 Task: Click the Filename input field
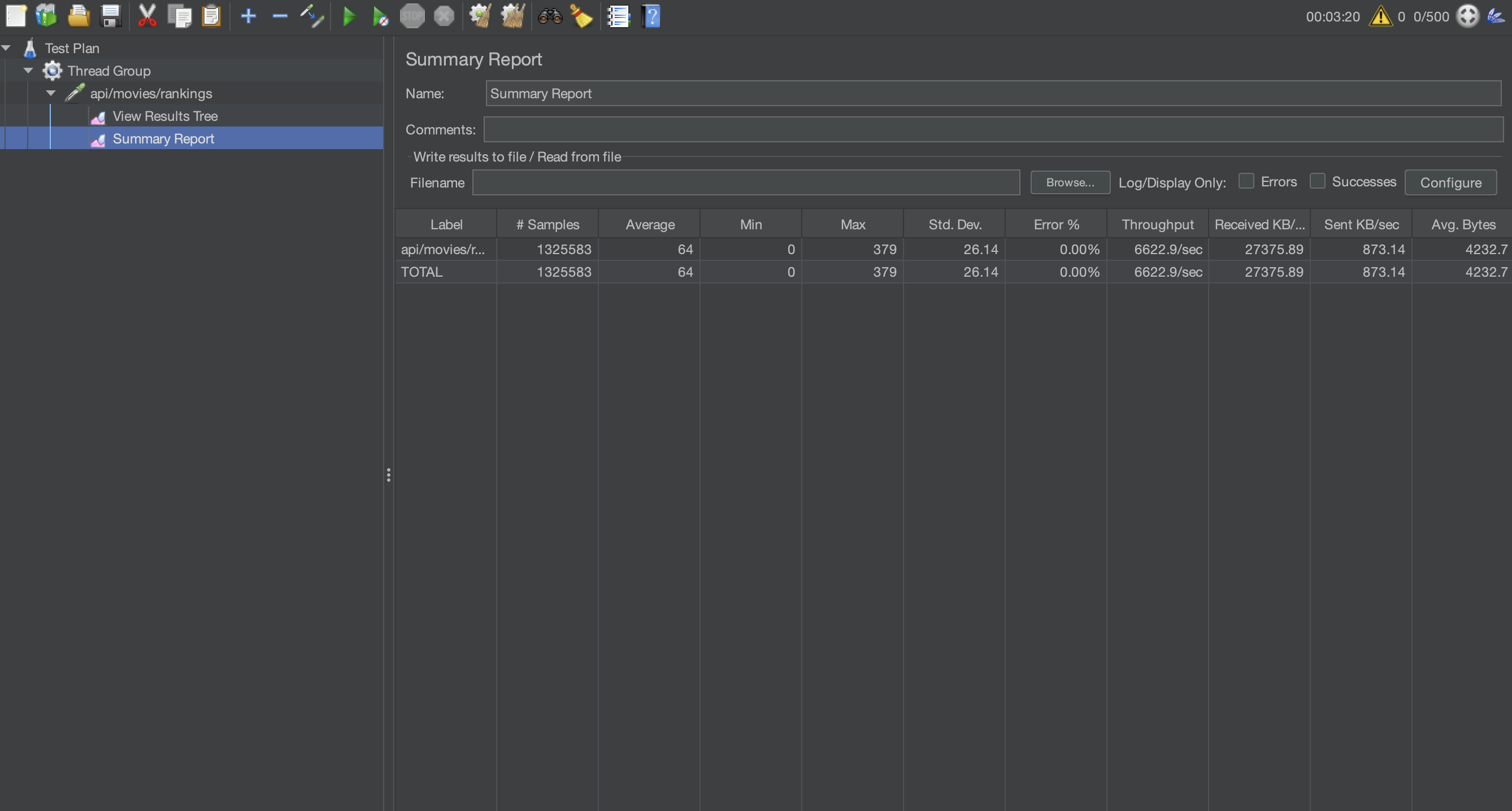745,182
